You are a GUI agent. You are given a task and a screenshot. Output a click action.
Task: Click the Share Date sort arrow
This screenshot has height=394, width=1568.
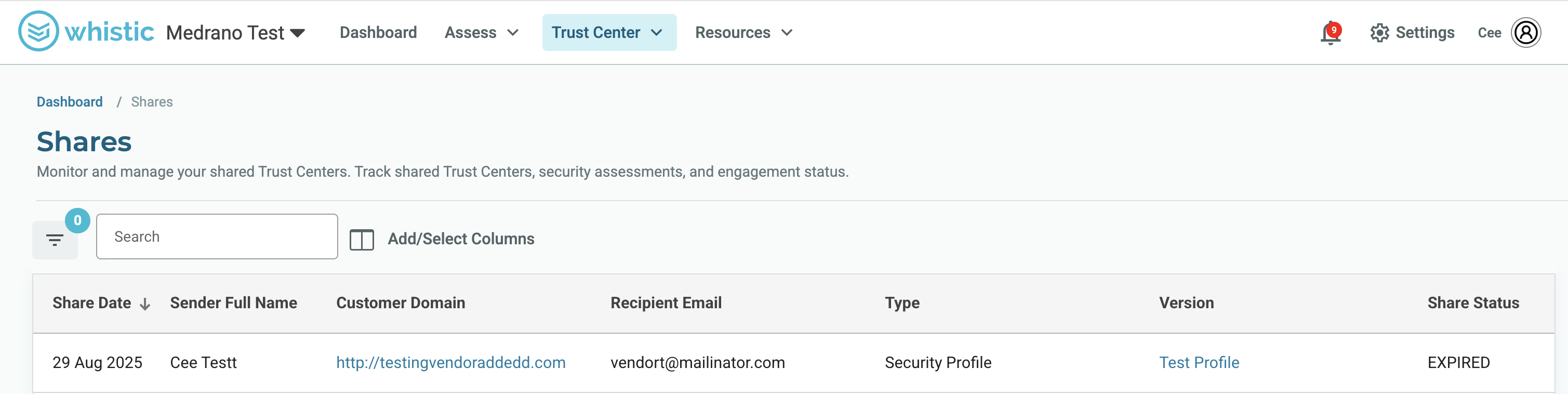point(145,304)
